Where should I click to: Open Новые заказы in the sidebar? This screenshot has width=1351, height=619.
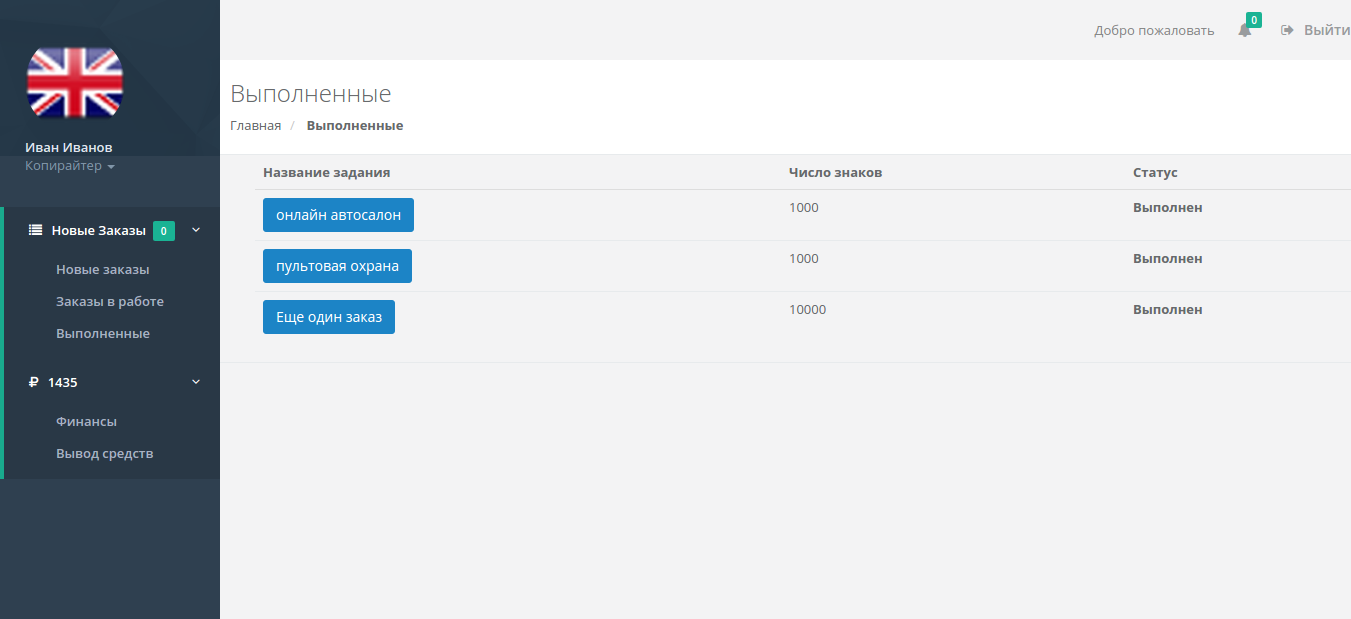tap(103, 269)
